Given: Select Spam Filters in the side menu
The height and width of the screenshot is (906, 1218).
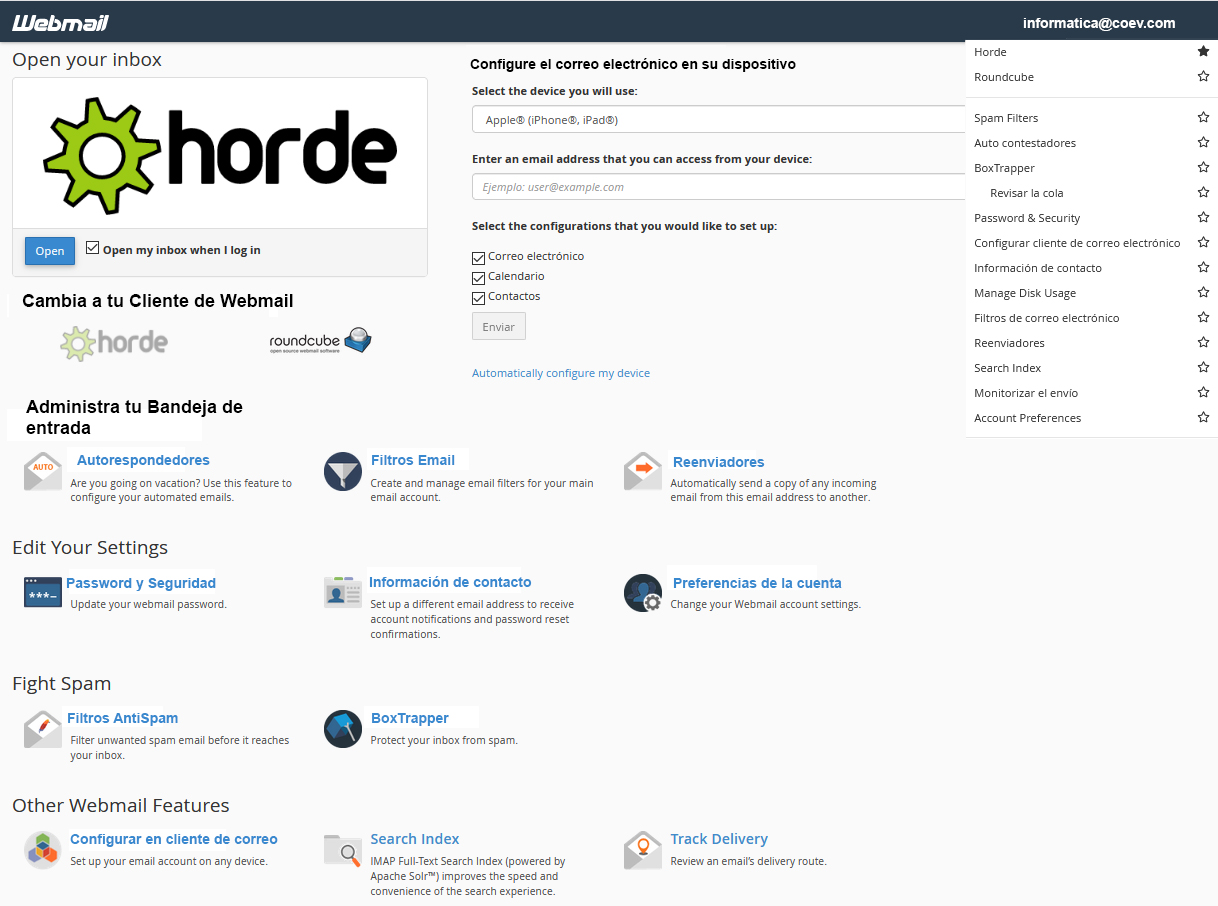Looking at the screenshot, I should 1006,118.
